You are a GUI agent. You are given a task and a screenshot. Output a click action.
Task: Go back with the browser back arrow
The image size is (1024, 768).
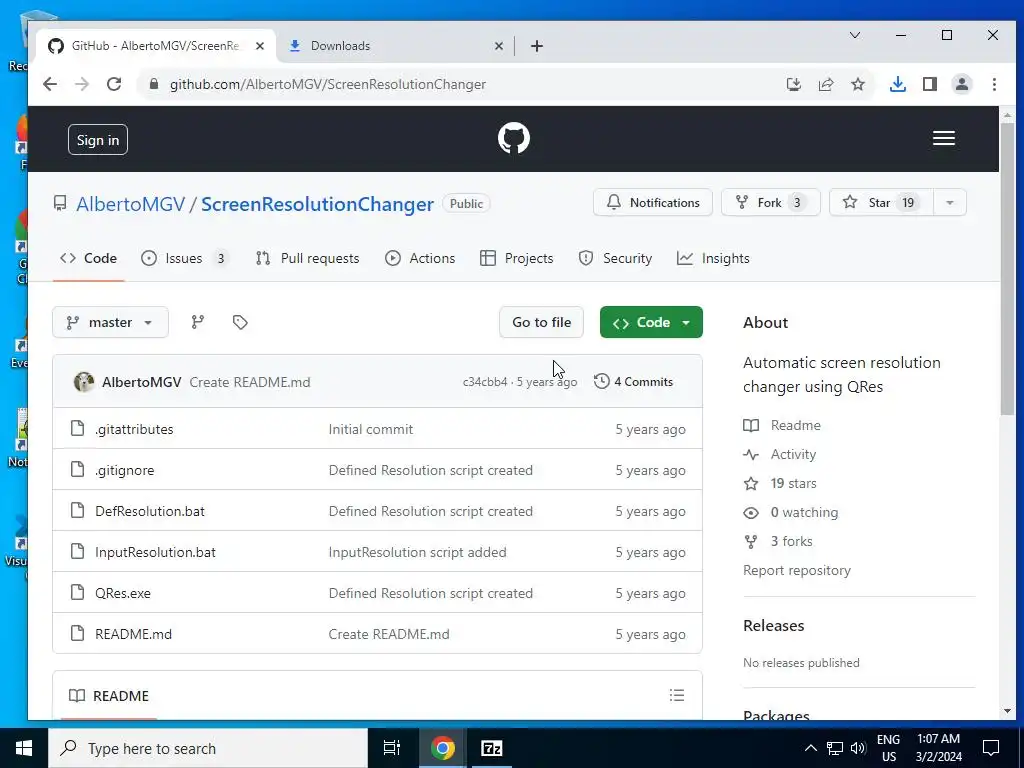tap(50, 84)
